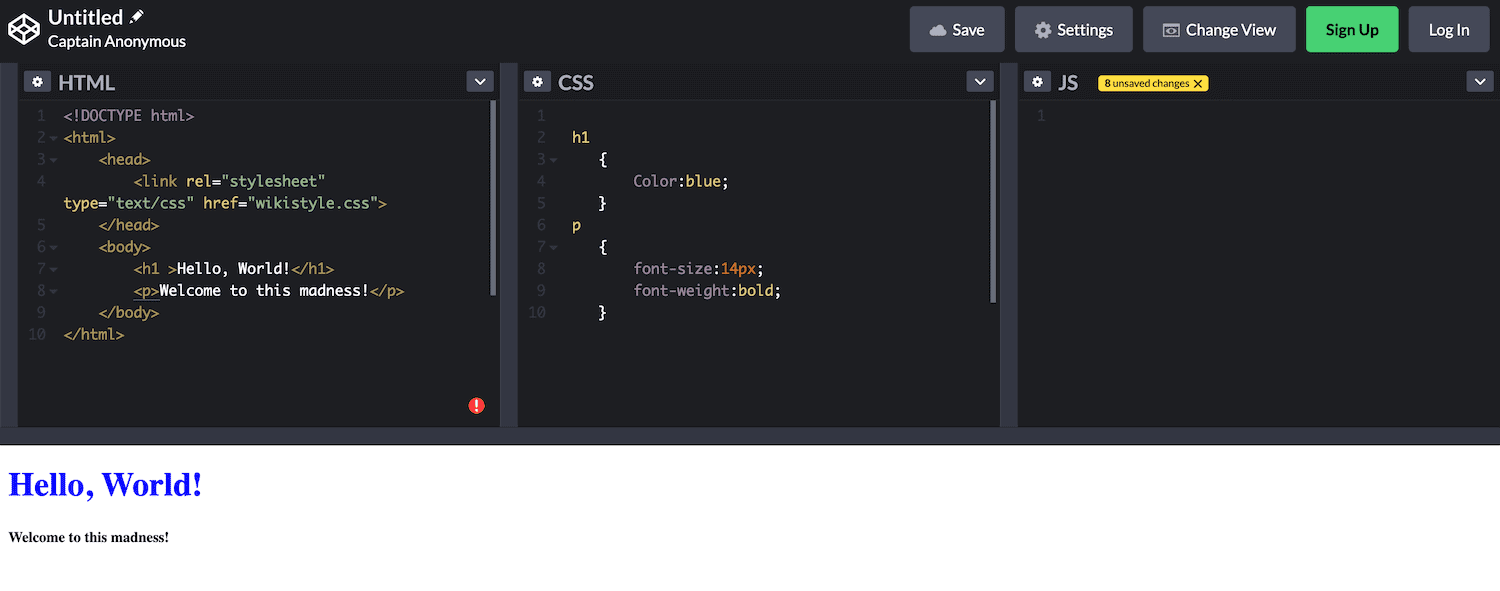Dismiss the unsaved changes badge
The height and width of the screenshot is (591, 1500).
pos(1198,83)
